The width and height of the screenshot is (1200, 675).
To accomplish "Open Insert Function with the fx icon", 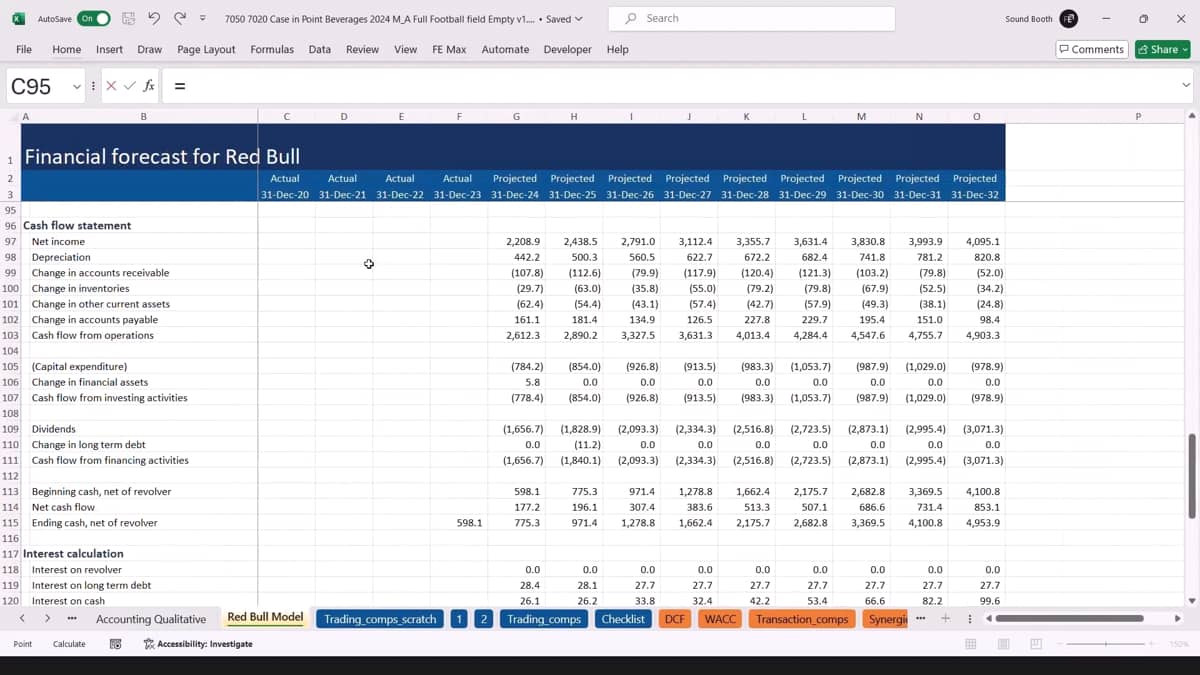I will coord(148,86).
